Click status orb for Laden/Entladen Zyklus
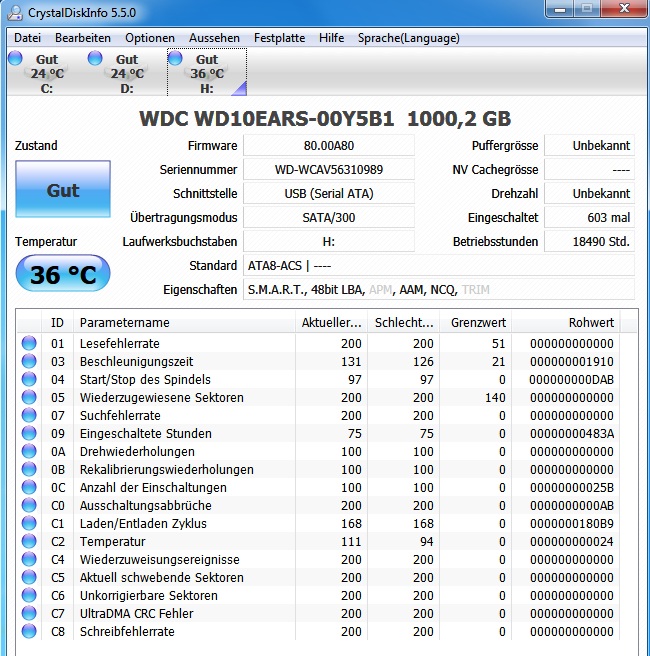 click(29, 523)
